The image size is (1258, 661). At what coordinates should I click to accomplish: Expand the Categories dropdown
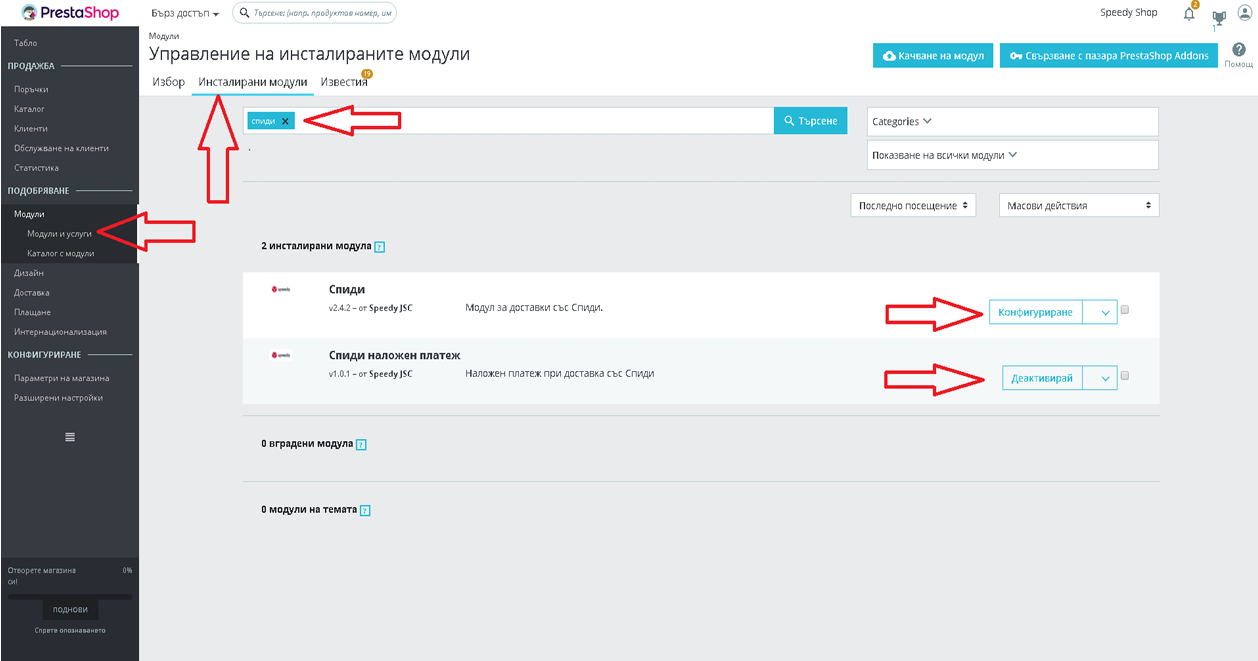click(1012, 121)
